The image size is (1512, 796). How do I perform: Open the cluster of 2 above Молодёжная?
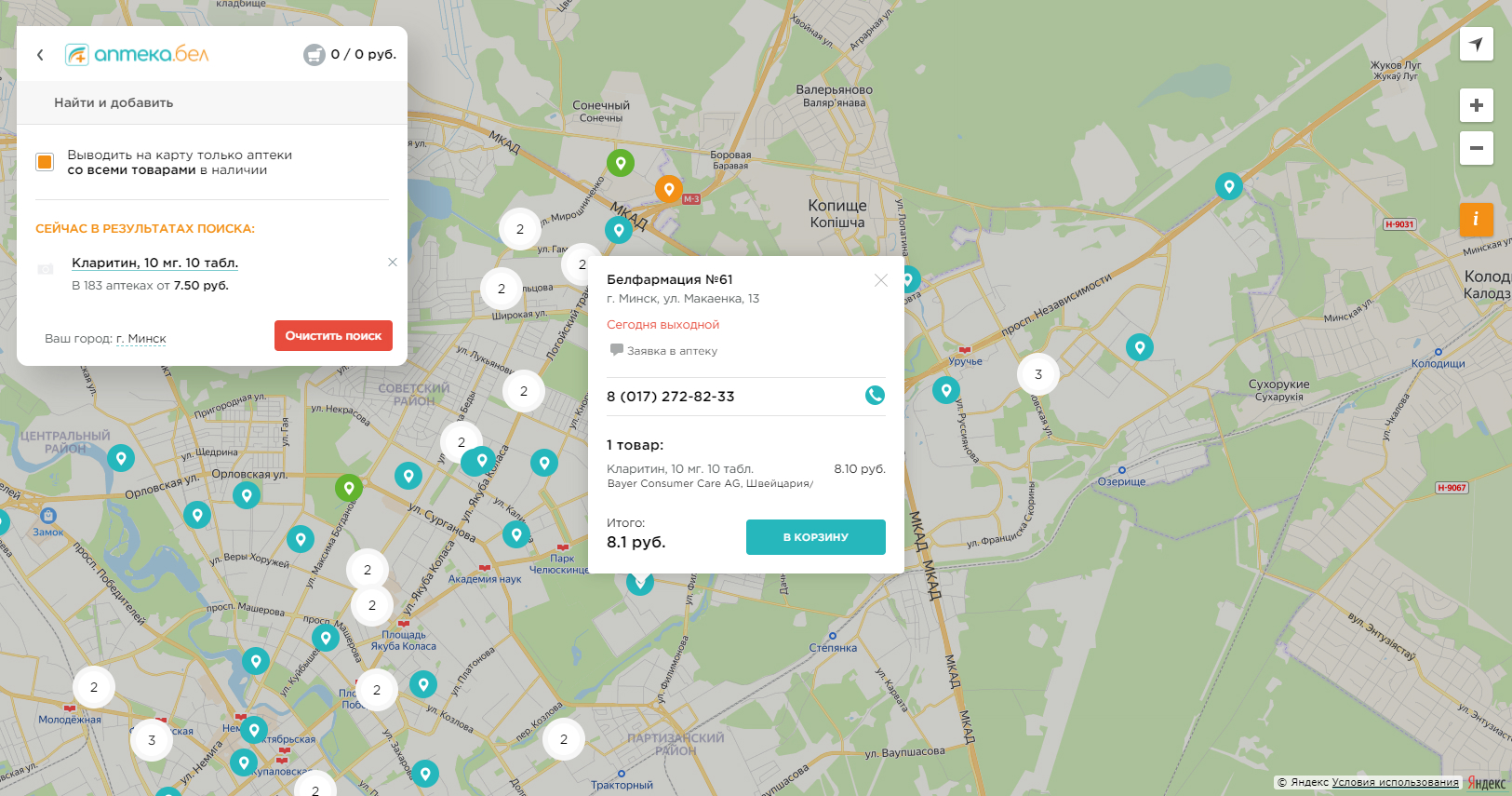(x=94, y=687)
